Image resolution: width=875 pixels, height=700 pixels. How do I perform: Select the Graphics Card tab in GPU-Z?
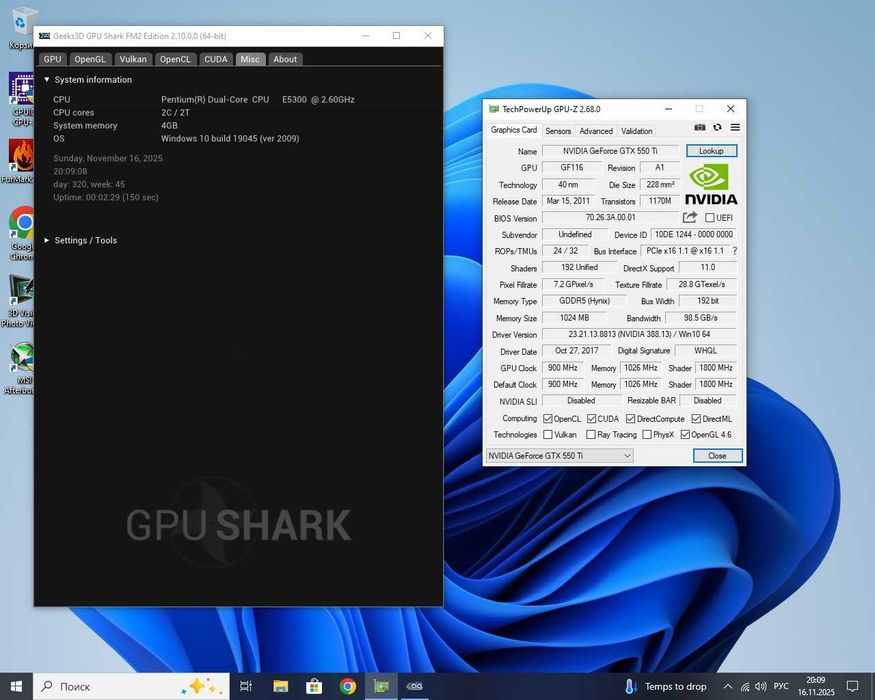click(x=513, y=130)
